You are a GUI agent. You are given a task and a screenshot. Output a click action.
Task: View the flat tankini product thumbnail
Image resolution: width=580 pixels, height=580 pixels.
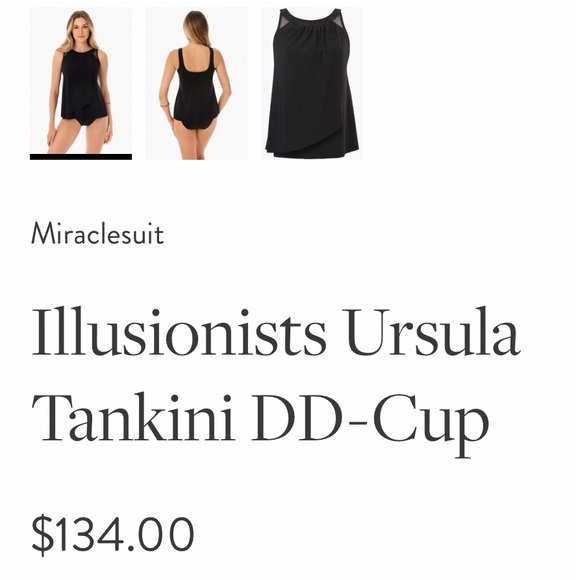tap(312, 83)
